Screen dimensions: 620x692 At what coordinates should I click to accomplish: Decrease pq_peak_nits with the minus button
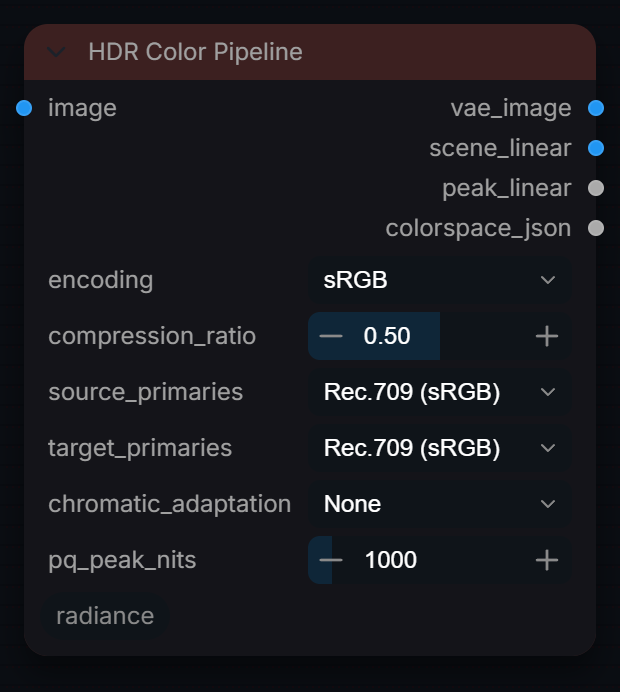point(331,560)
